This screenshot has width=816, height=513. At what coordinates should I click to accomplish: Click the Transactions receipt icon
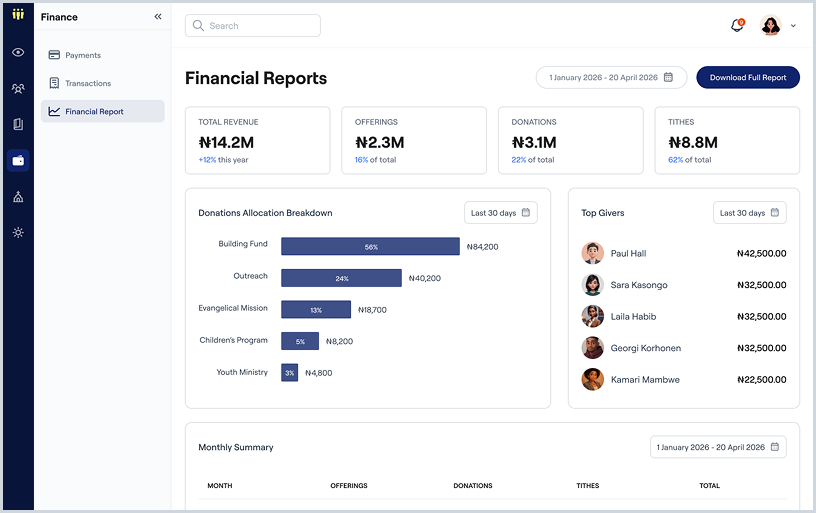(x=54, y=83)
